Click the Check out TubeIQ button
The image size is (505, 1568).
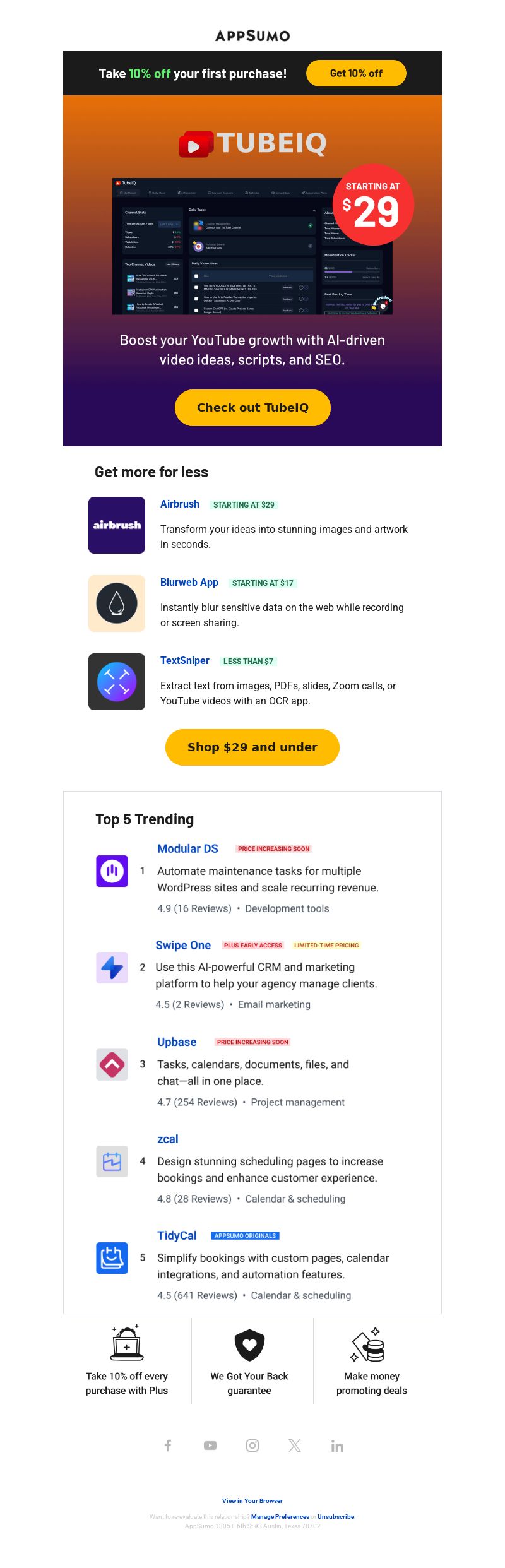pyautogui.click(x=252, y=408)
